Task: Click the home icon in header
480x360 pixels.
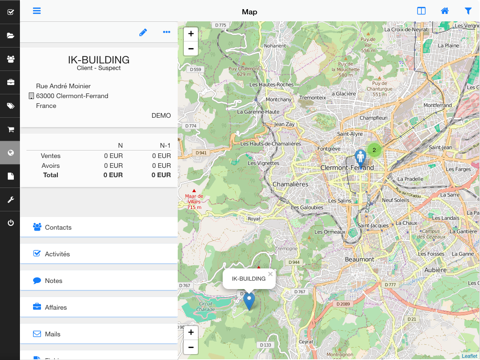Action: tap(445, 11)
